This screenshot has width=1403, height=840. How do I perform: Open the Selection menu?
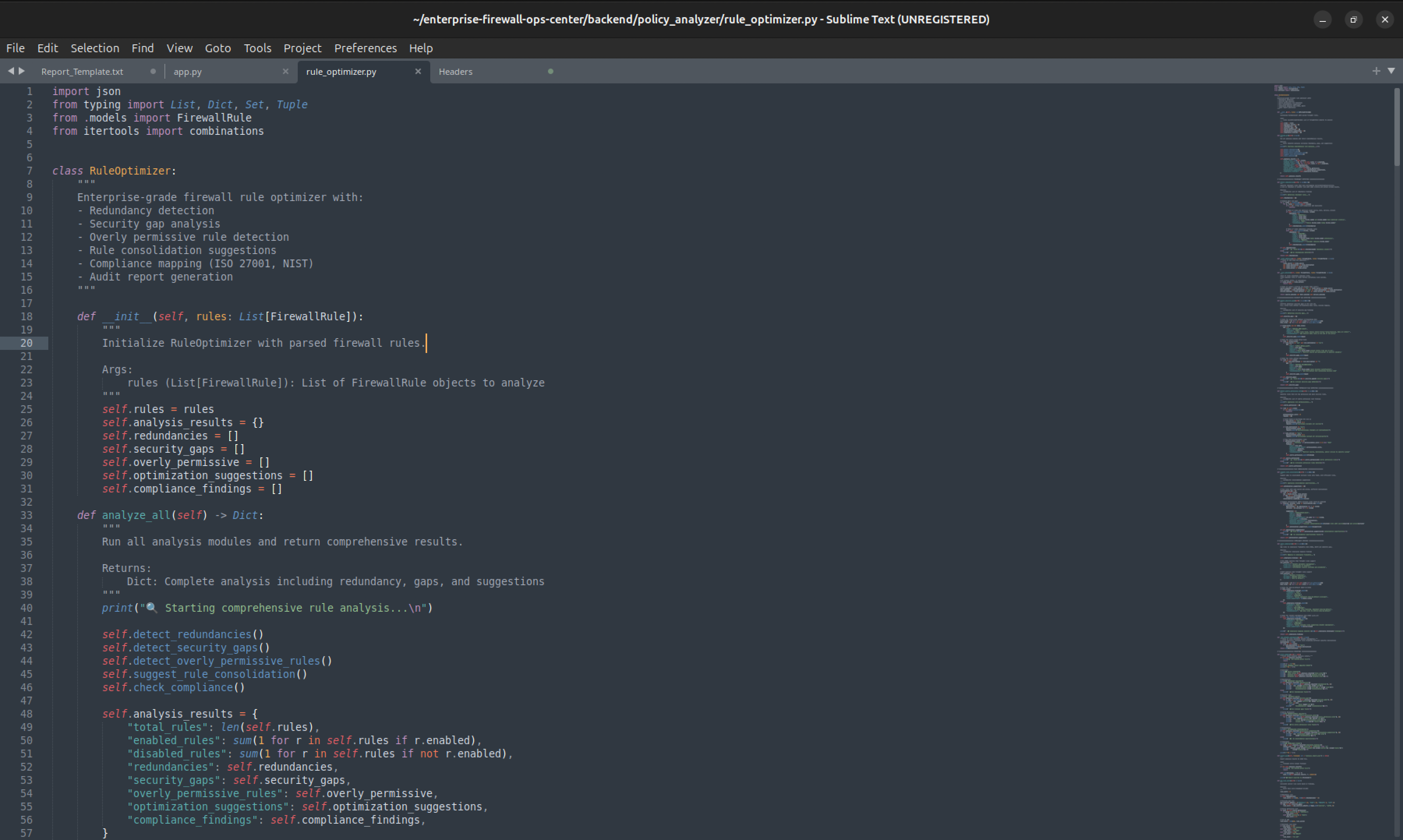click(95, 48)
